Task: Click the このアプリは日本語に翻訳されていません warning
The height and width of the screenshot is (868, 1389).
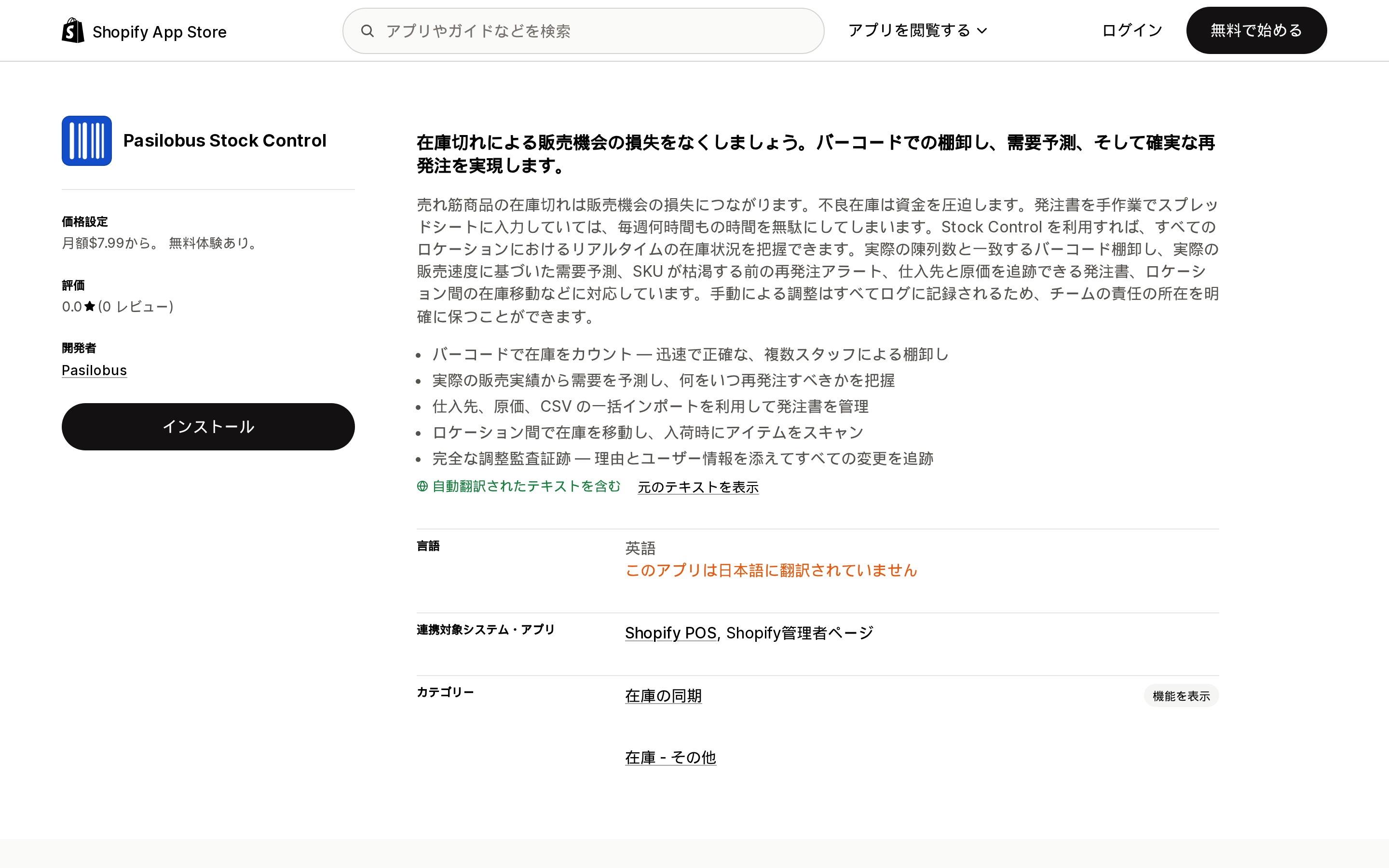Action: 771,570
